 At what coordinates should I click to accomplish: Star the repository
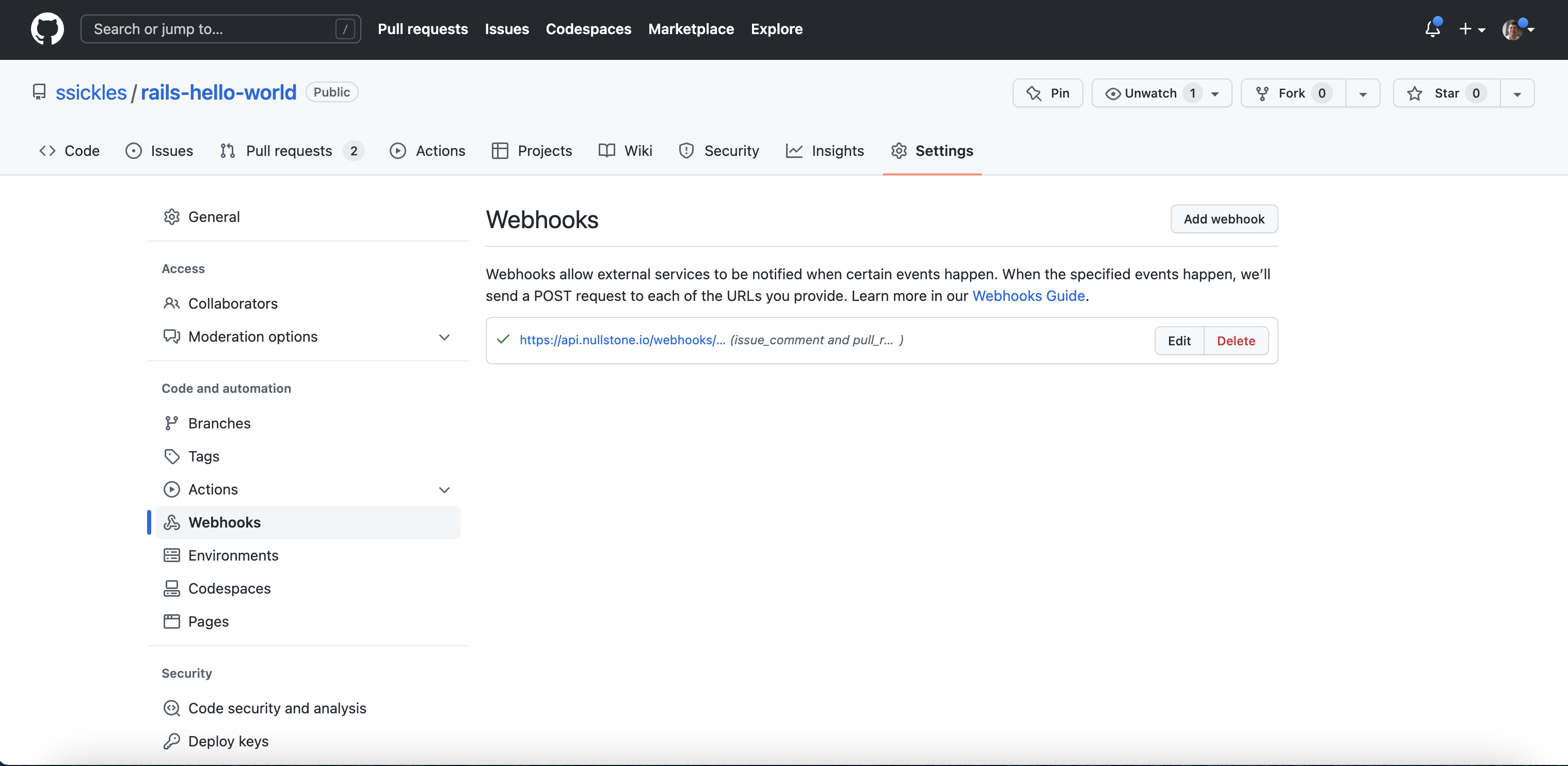tap(1446, 92)
